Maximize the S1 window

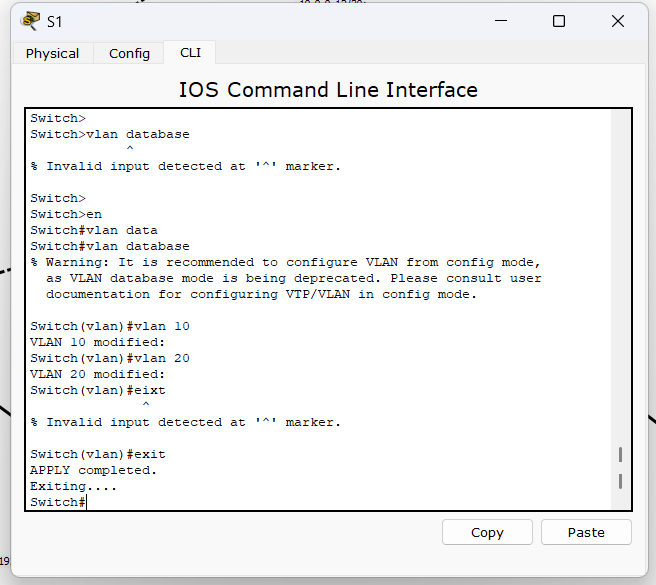tap(559, 21)
